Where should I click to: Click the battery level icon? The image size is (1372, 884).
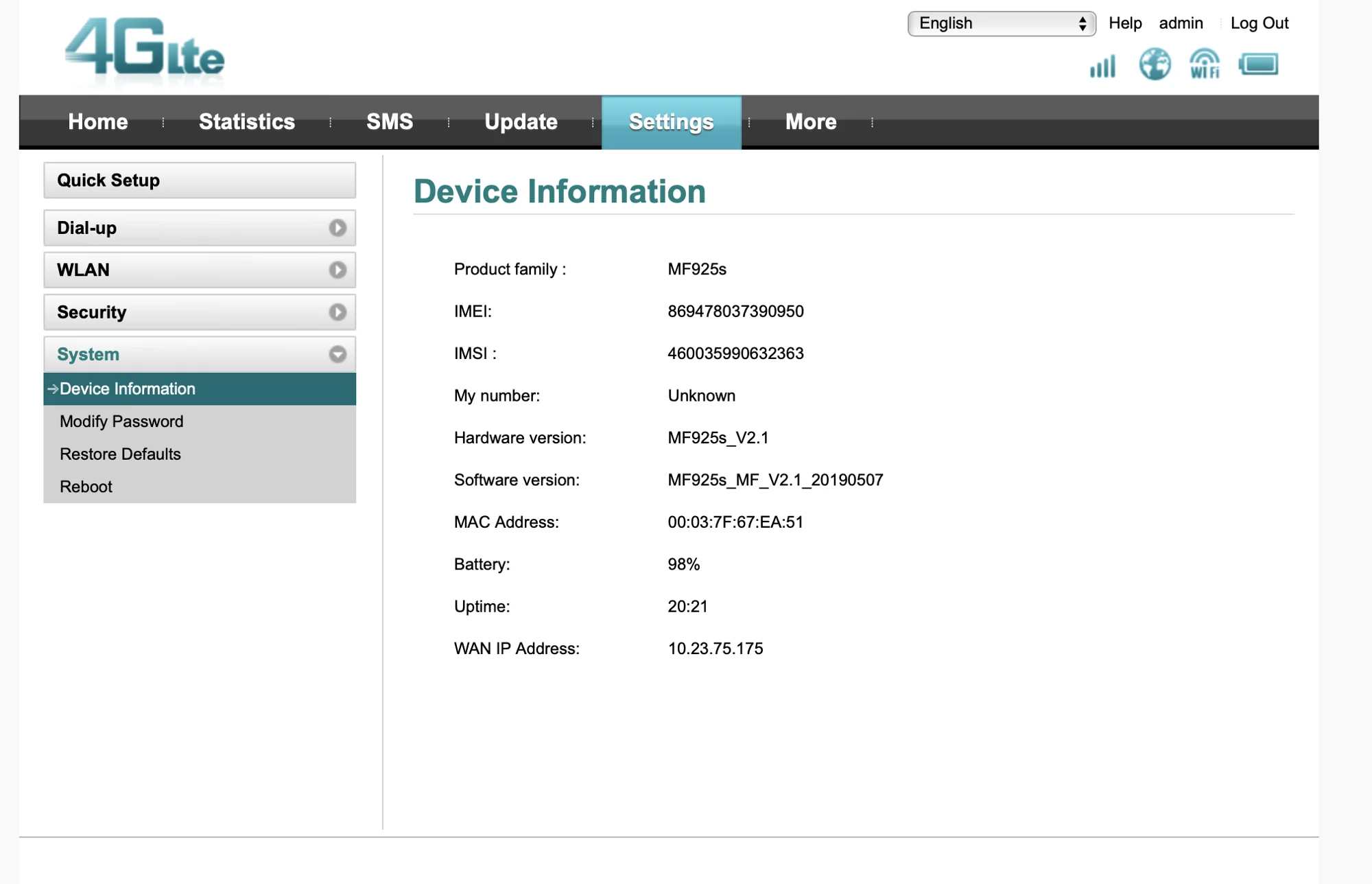pos(1258,65)
